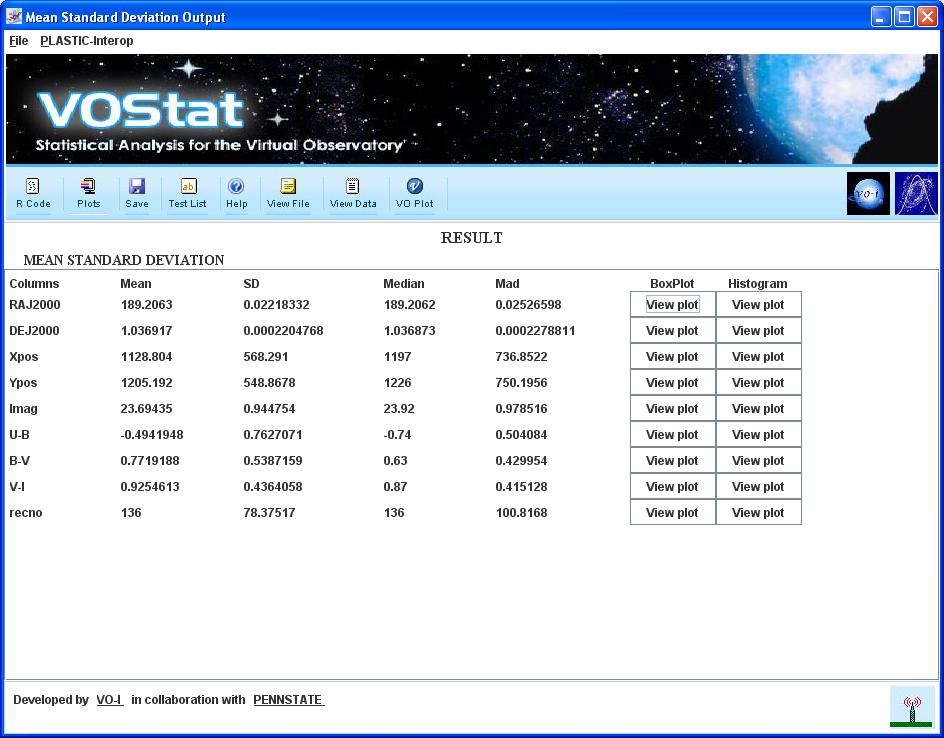Viewport: 944px width, 738px height.
Task: Click the PLASTIC antenna status icon
Action: pyautogui.click(x=912, y=707)
